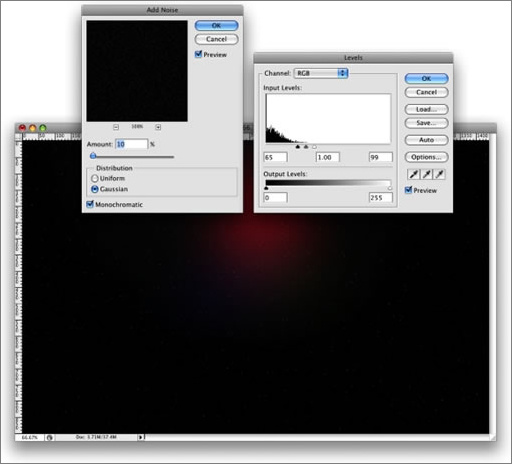Select Uniform distribution option
The height and width of the screenshot is (464, 512).
click(95, 178)
